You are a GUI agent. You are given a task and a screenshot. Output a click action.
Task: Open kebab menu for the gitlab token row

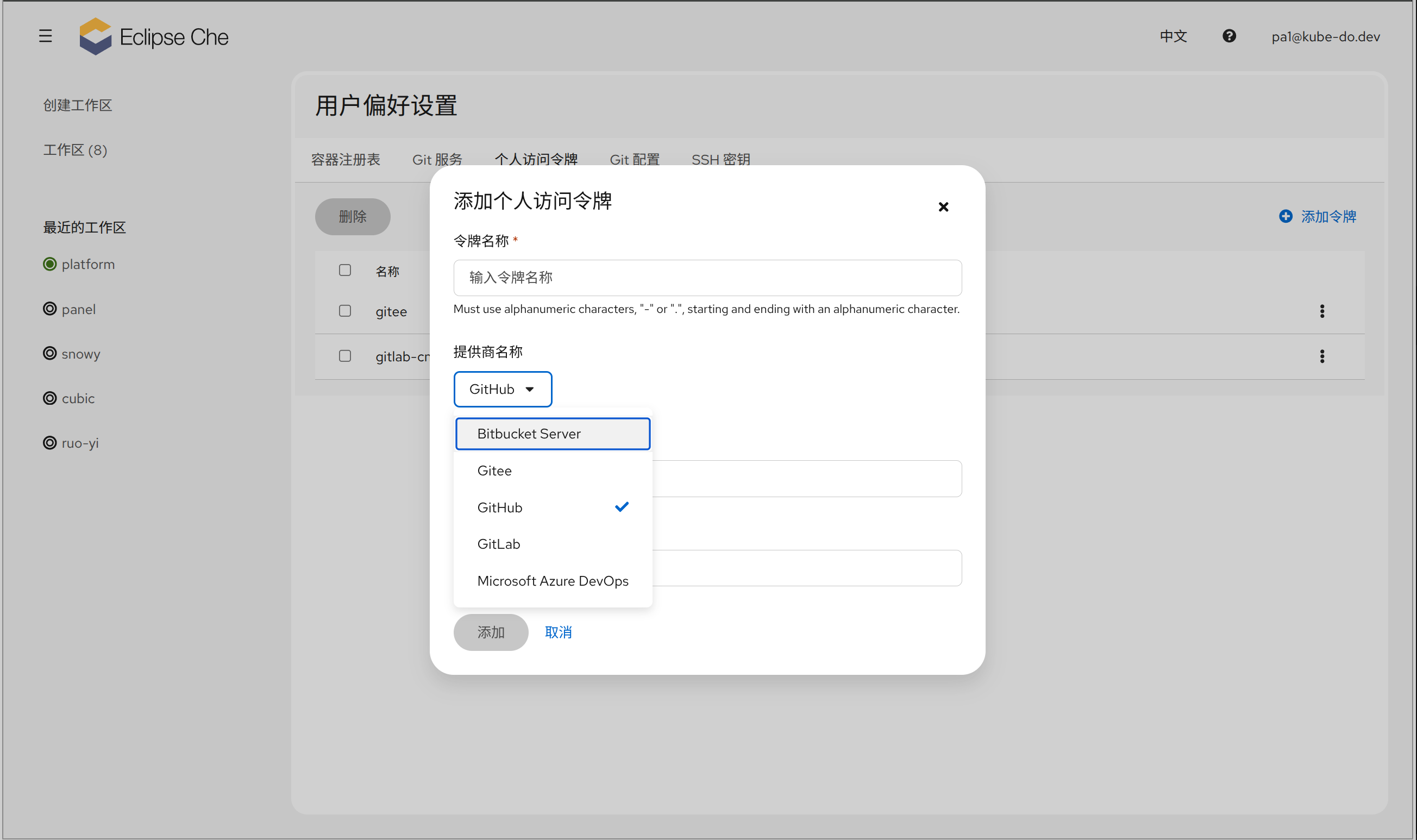(1322, 356)
